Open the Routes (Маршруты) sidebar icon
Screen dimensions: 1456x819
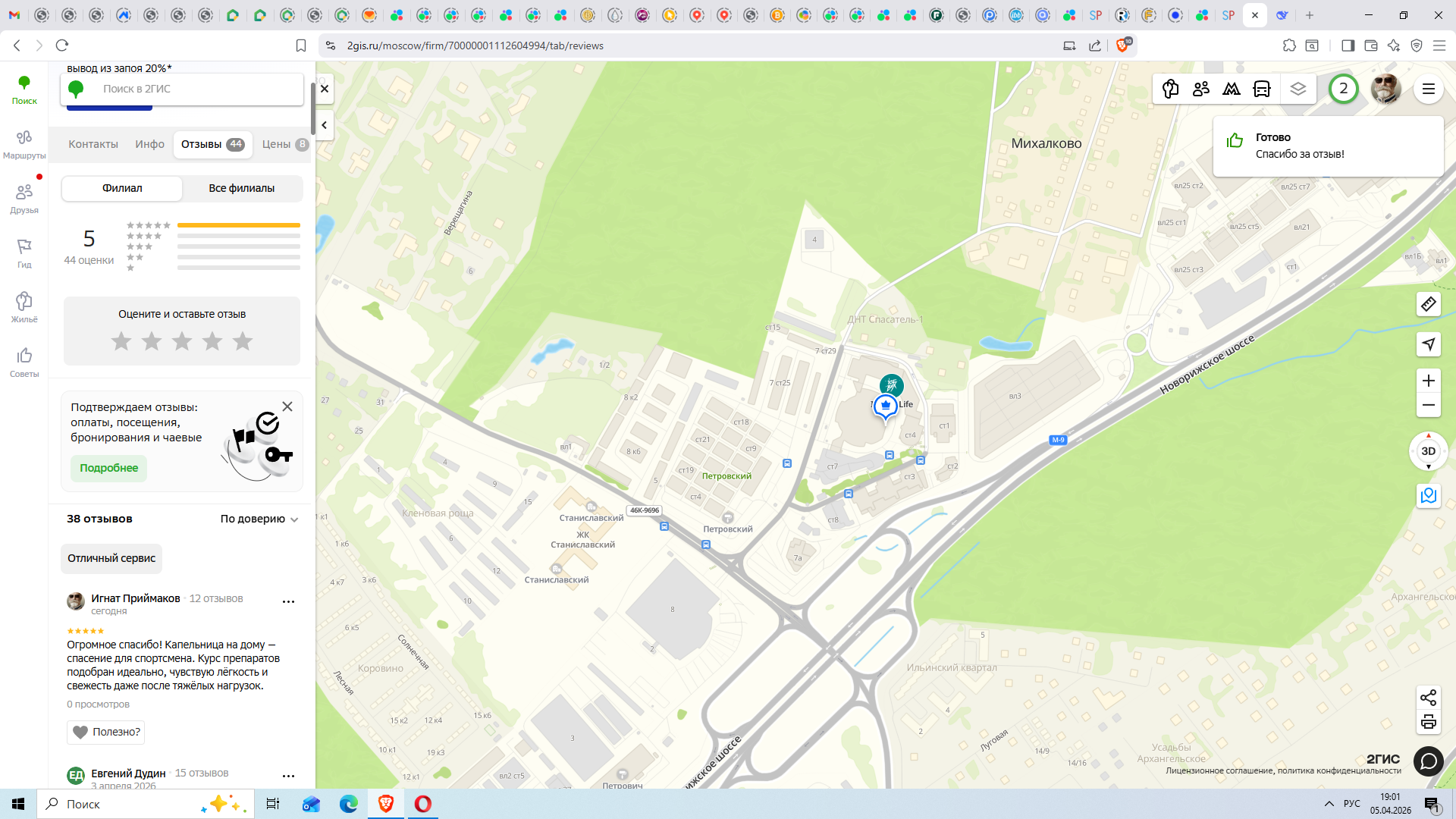tap(24, 143)
